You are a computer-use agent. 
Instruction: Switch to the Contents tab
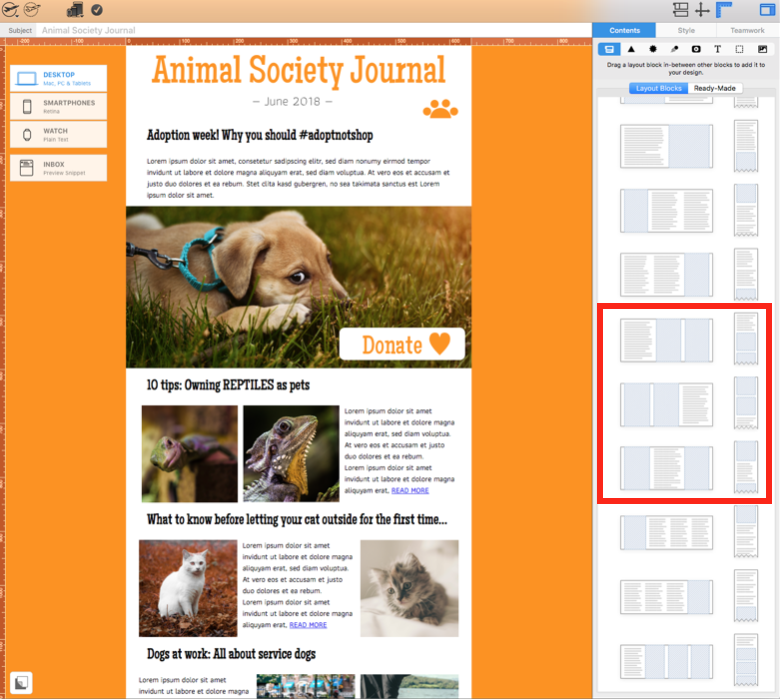[624, 30]
